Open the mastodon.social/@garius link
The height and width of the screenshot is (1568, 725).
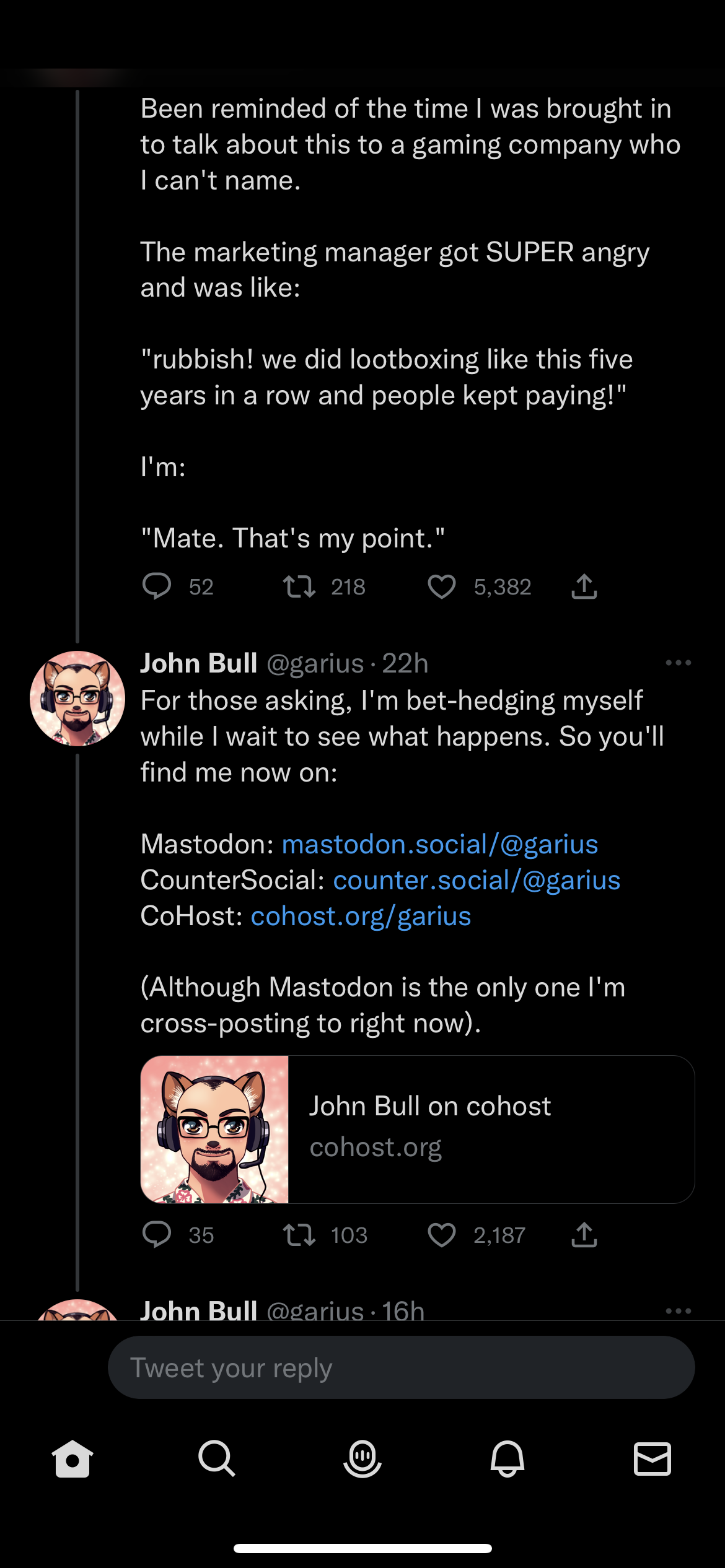pos(439,844)
